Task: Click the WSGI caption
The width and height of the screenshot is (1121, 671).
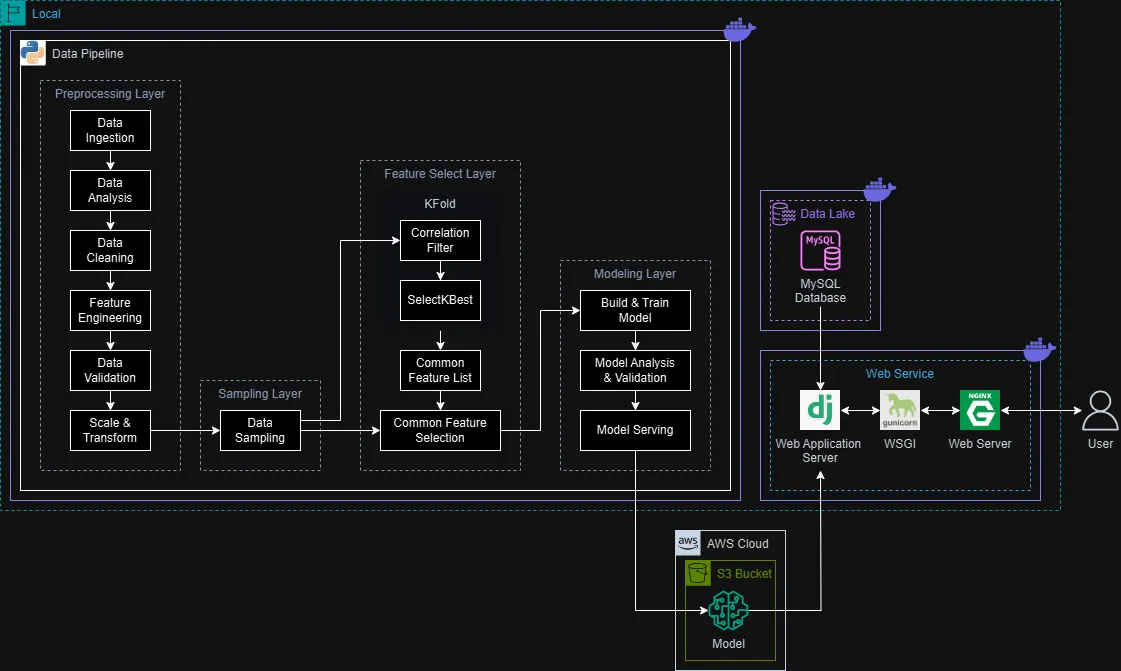Action: [899, 444]
